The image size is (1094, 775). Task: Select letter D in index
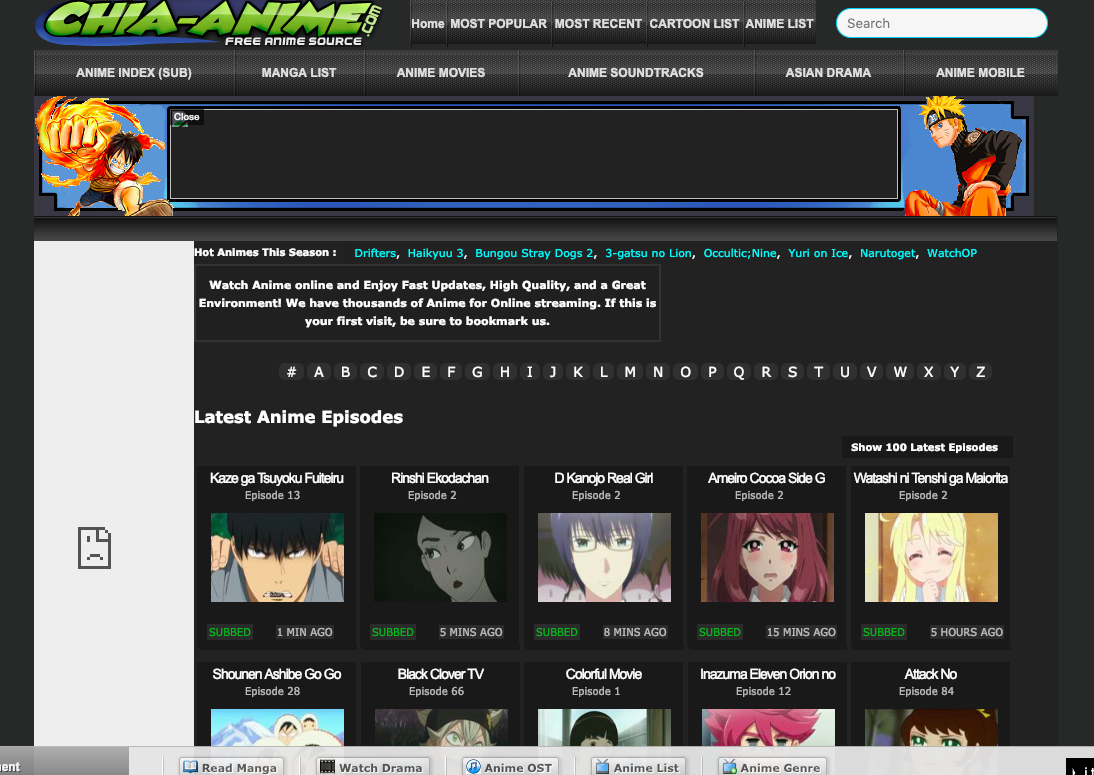[x=399, y=372]
